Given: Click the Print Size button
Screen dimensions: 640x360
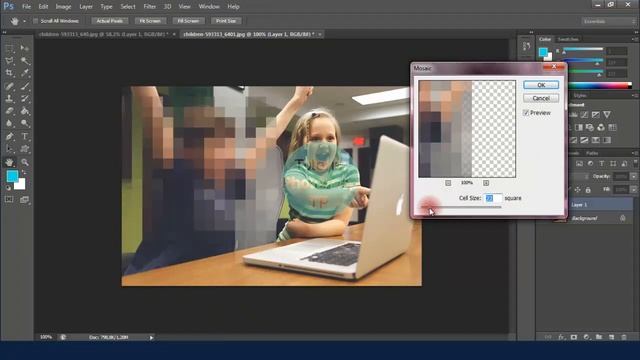Looking at the screenshot, I should point(226,21).
